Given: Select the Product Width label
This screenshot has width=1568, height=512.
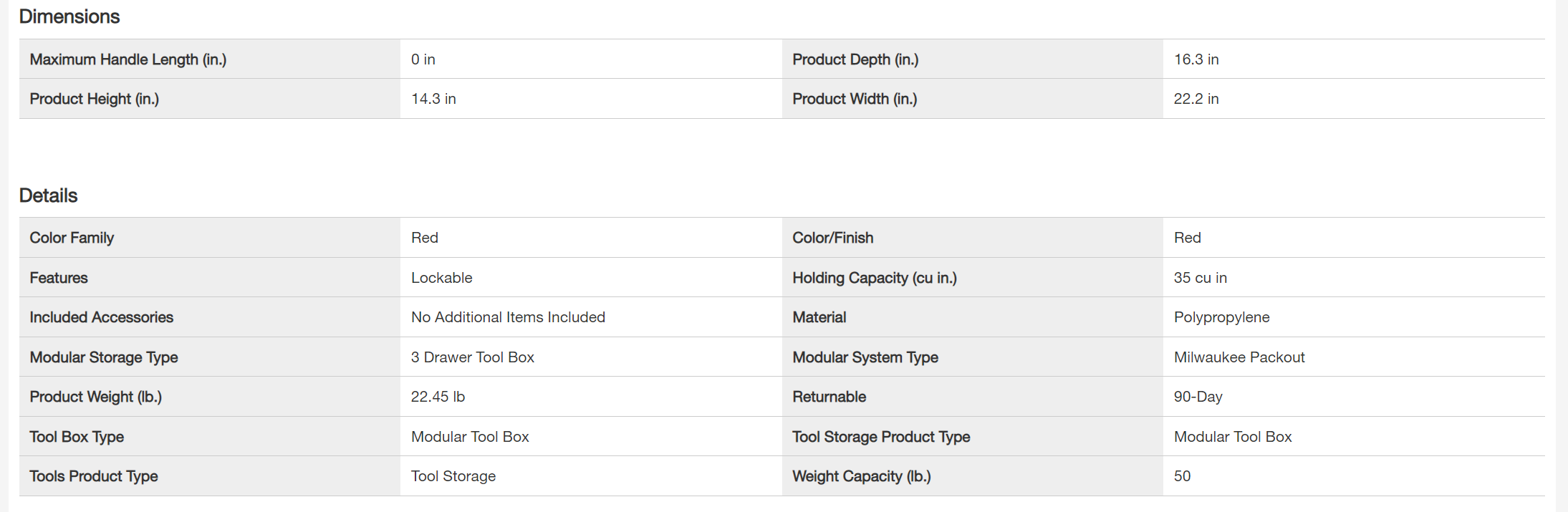Looking at the screenshot, I should click(855, 99).
